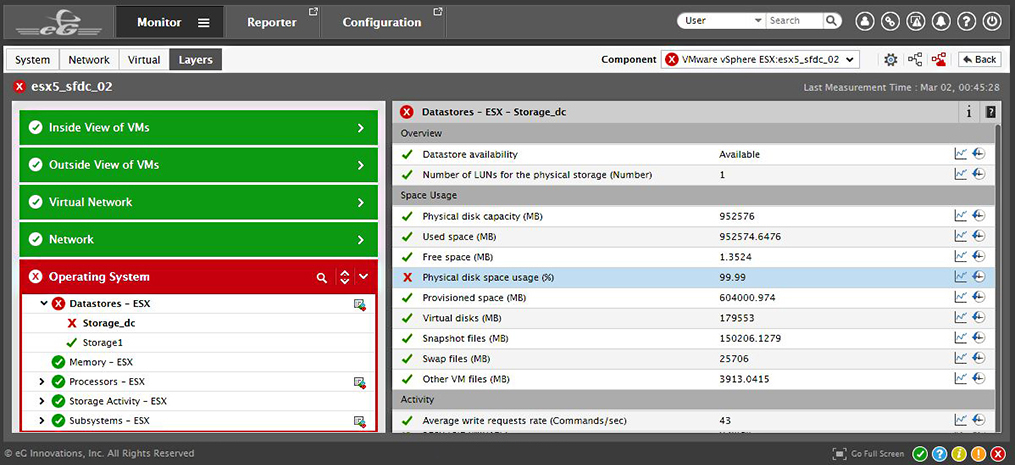Screen dimensions: 1015x465
Task: Click the Datastores - ESX row detail icon
Action: click(x=360, y=304)
